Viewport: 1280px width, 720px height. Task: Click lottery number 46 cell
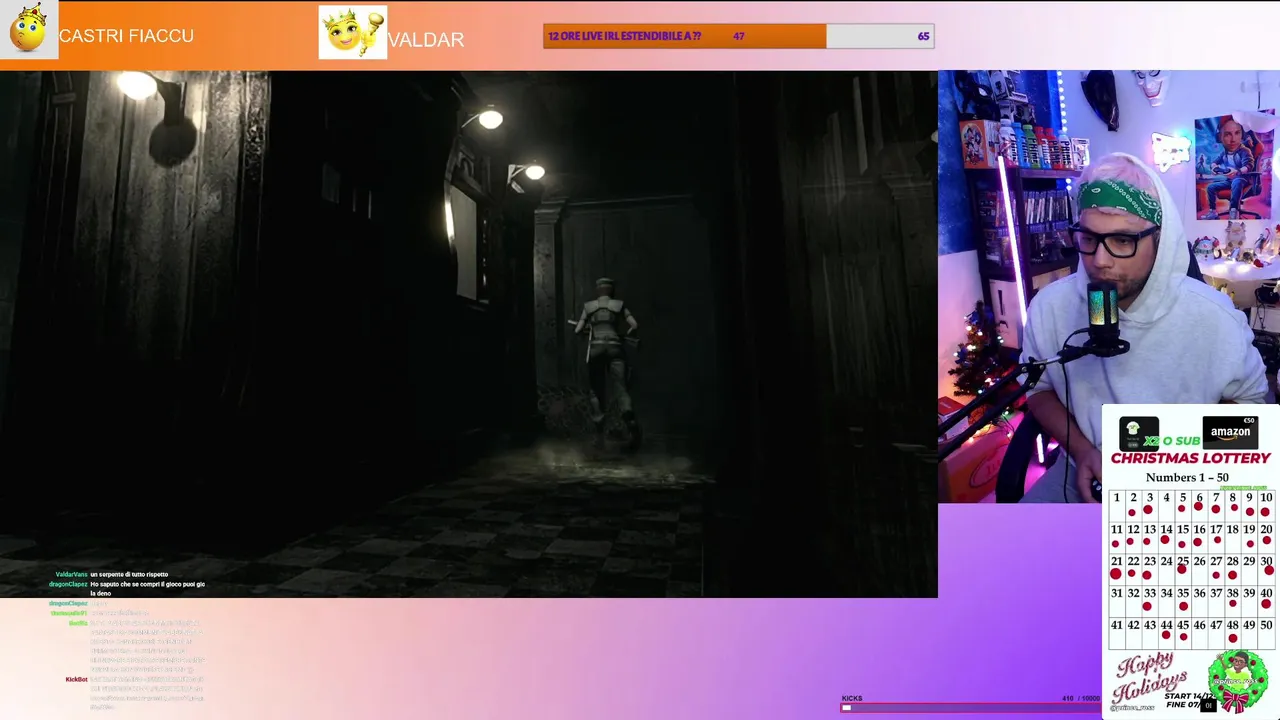(1199, 631)
